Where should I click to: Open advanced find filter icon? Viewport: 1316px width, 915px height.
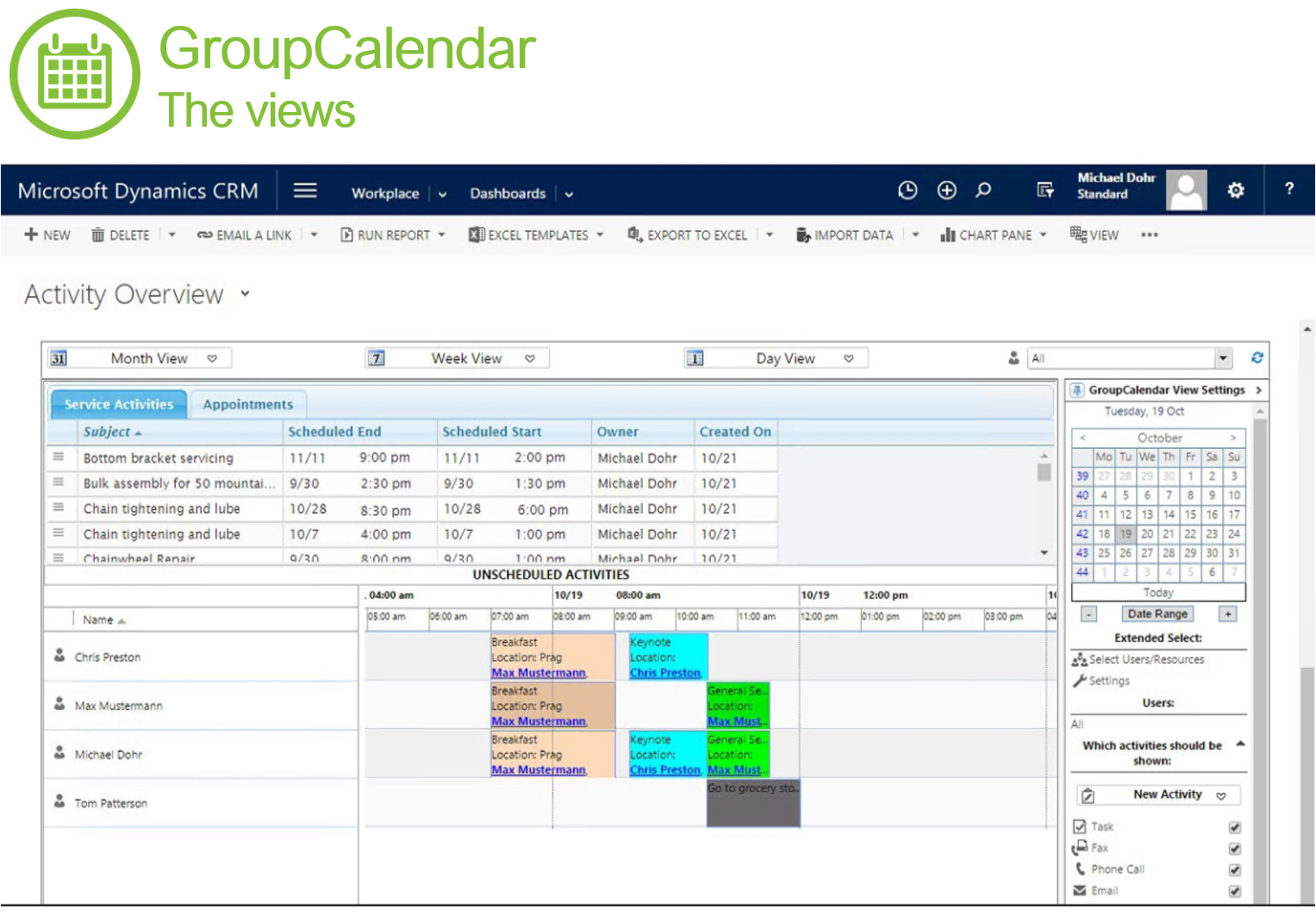click(1045, 190)
